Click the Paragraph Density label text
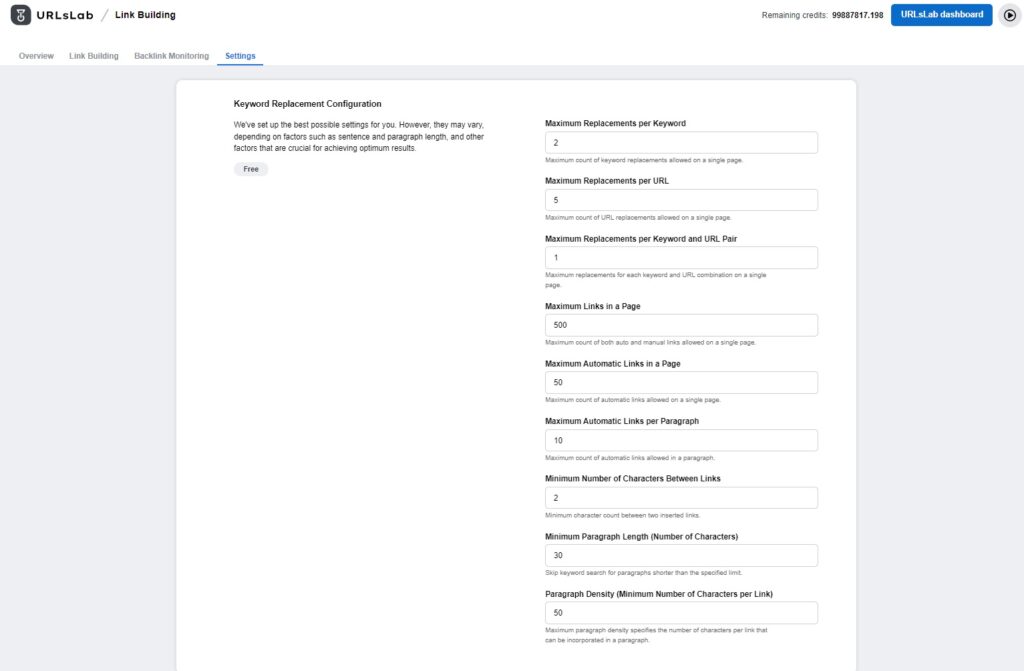 (659, 595)
